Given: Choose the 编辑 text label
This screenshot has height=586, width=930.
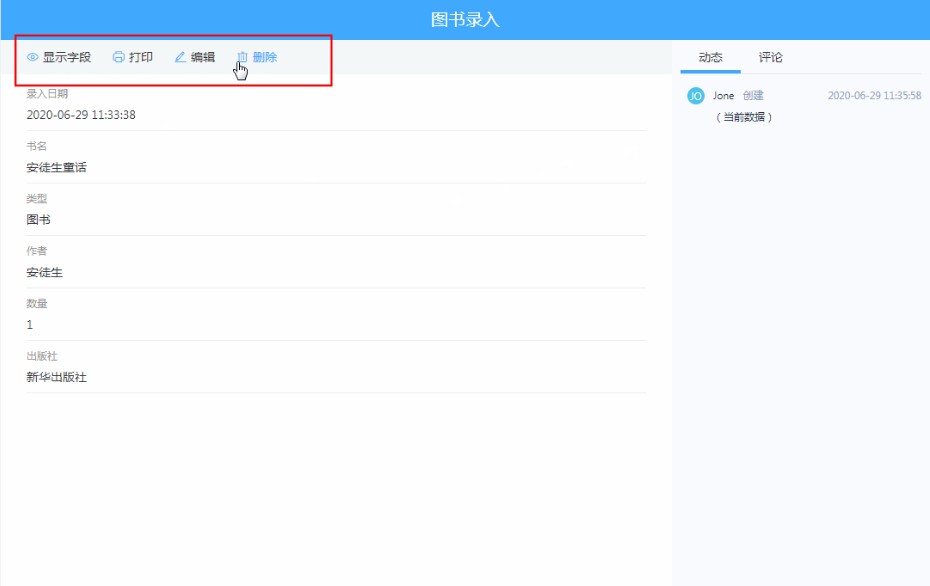Looking at the screenshot, I should pos(203,58).
